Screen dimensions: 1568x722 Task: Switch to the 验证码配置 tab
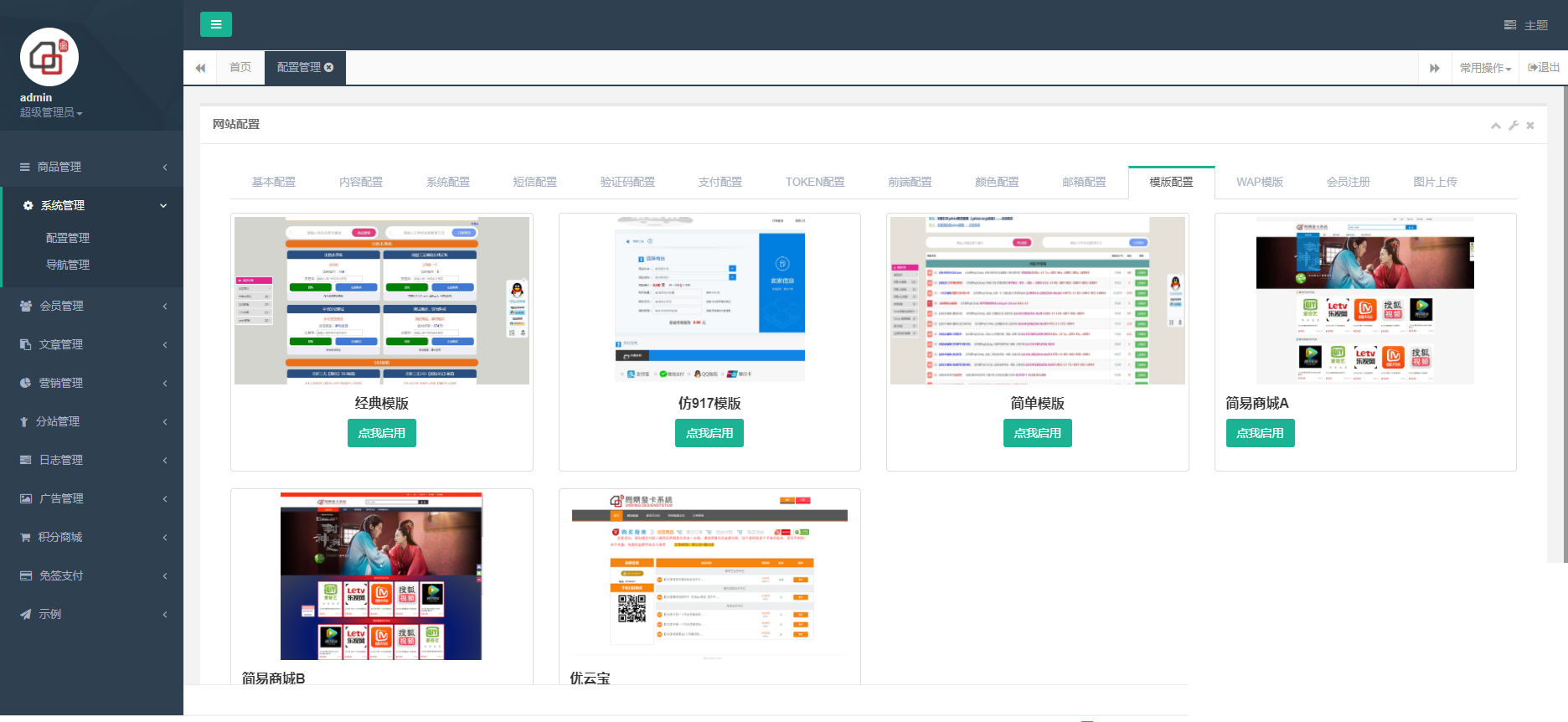[627, 182]
